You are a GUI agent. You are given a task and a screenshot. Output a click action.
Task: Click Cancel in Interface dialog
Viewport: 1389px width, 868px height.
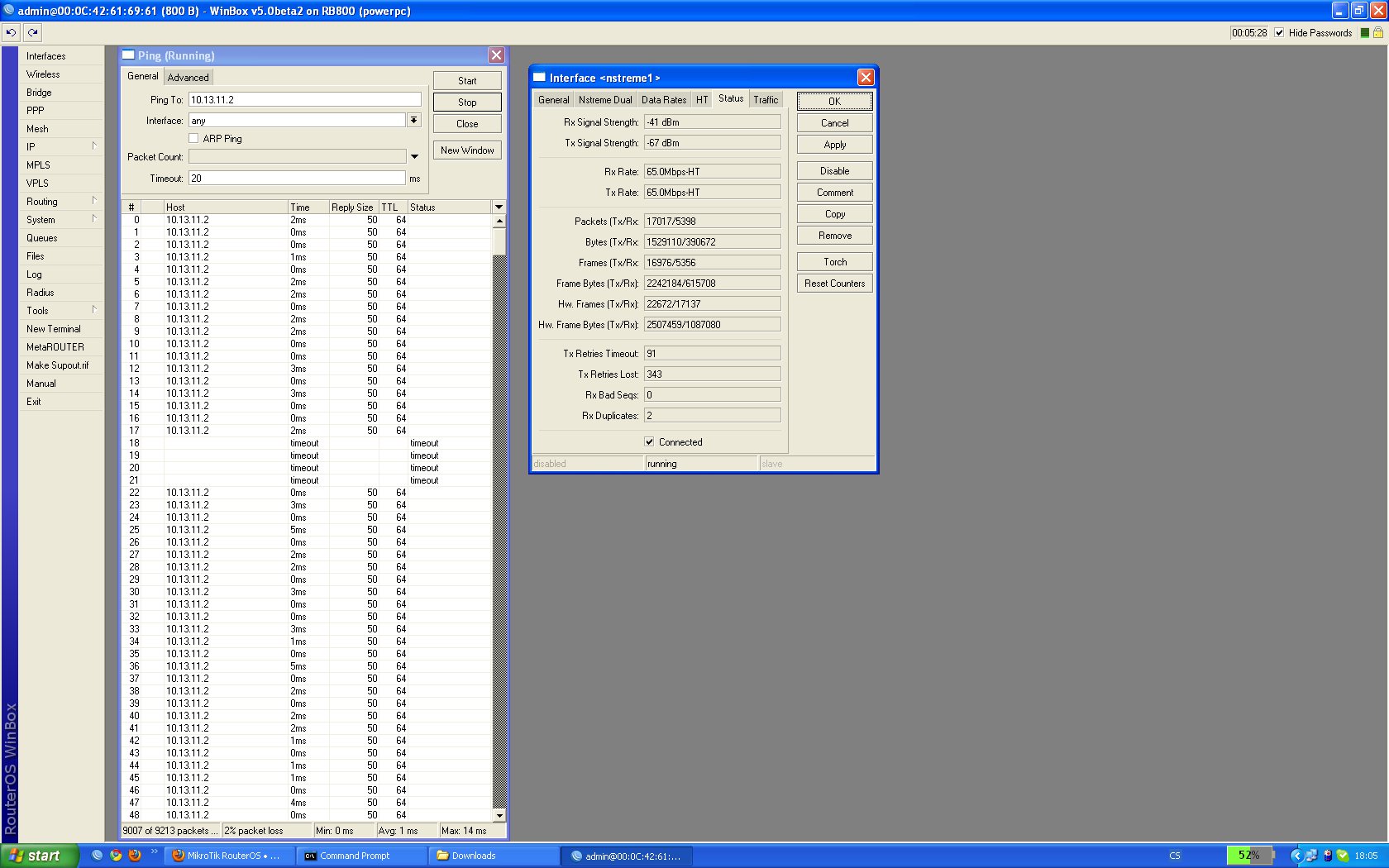(x=835, y=123)
